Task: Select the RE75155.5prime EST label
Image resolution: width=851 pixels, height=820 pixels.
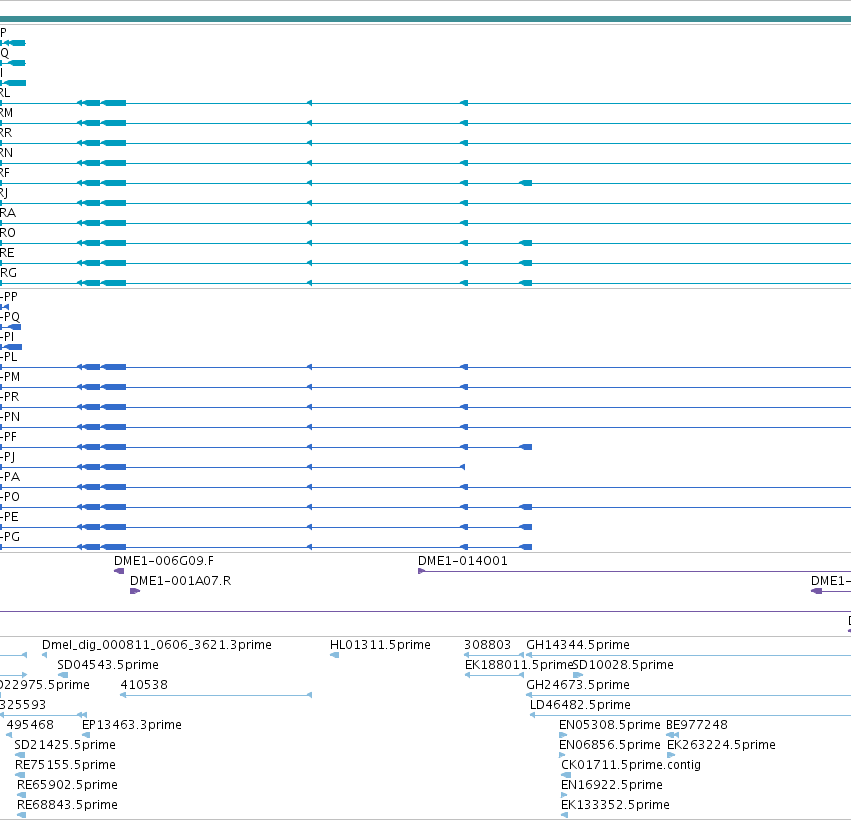Action: [x=65, y=765]
